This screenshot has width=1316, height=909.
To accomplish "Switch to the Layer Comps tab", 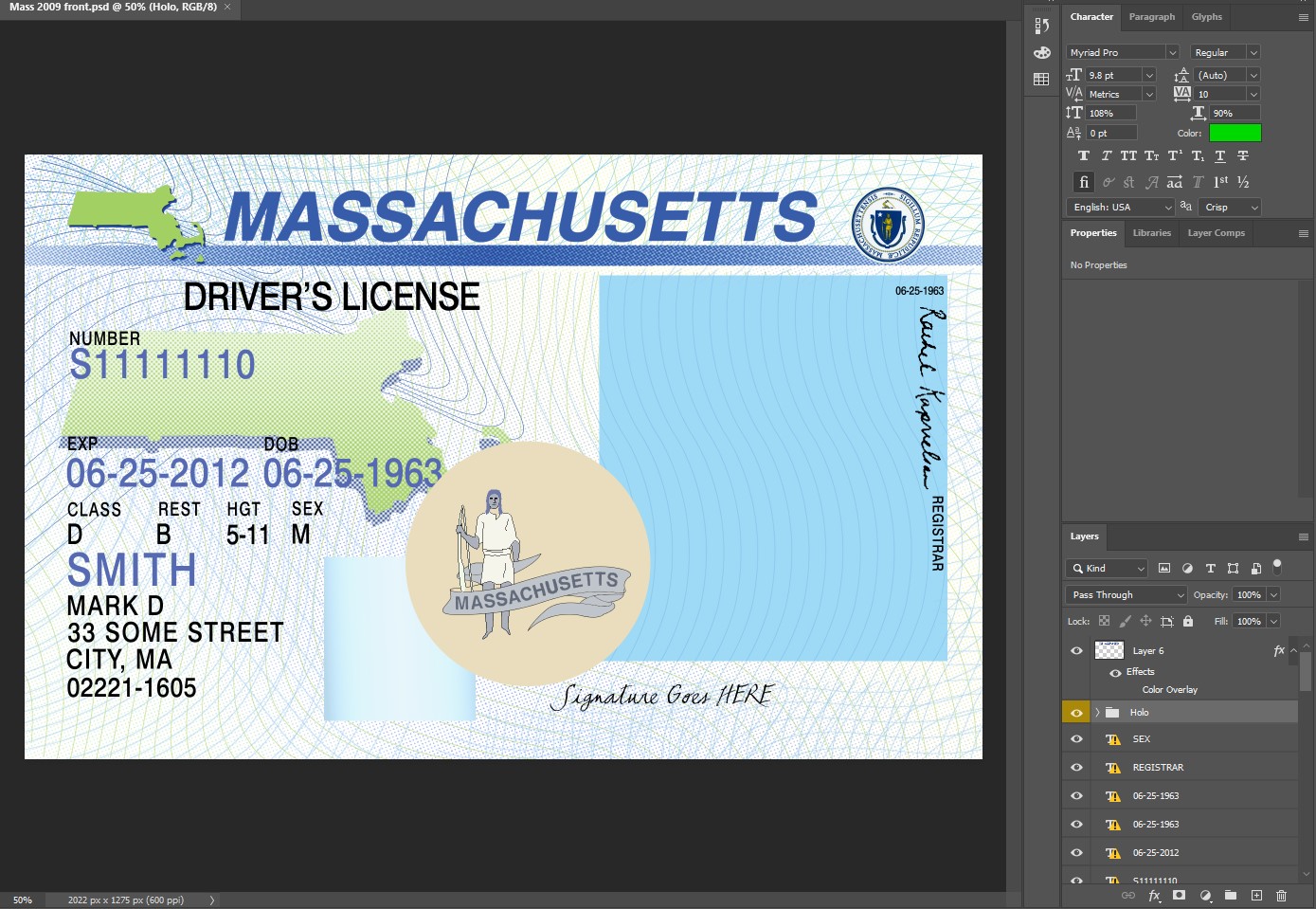I will (1216, 232).
